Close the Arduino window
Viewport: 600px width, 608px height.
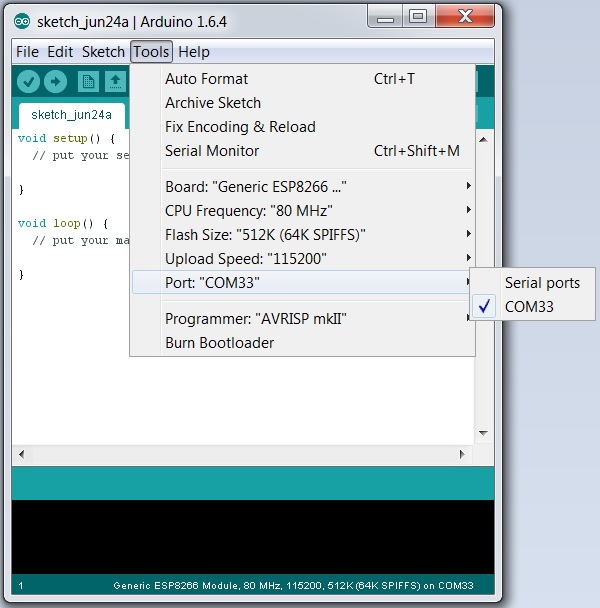coord(465,17)
